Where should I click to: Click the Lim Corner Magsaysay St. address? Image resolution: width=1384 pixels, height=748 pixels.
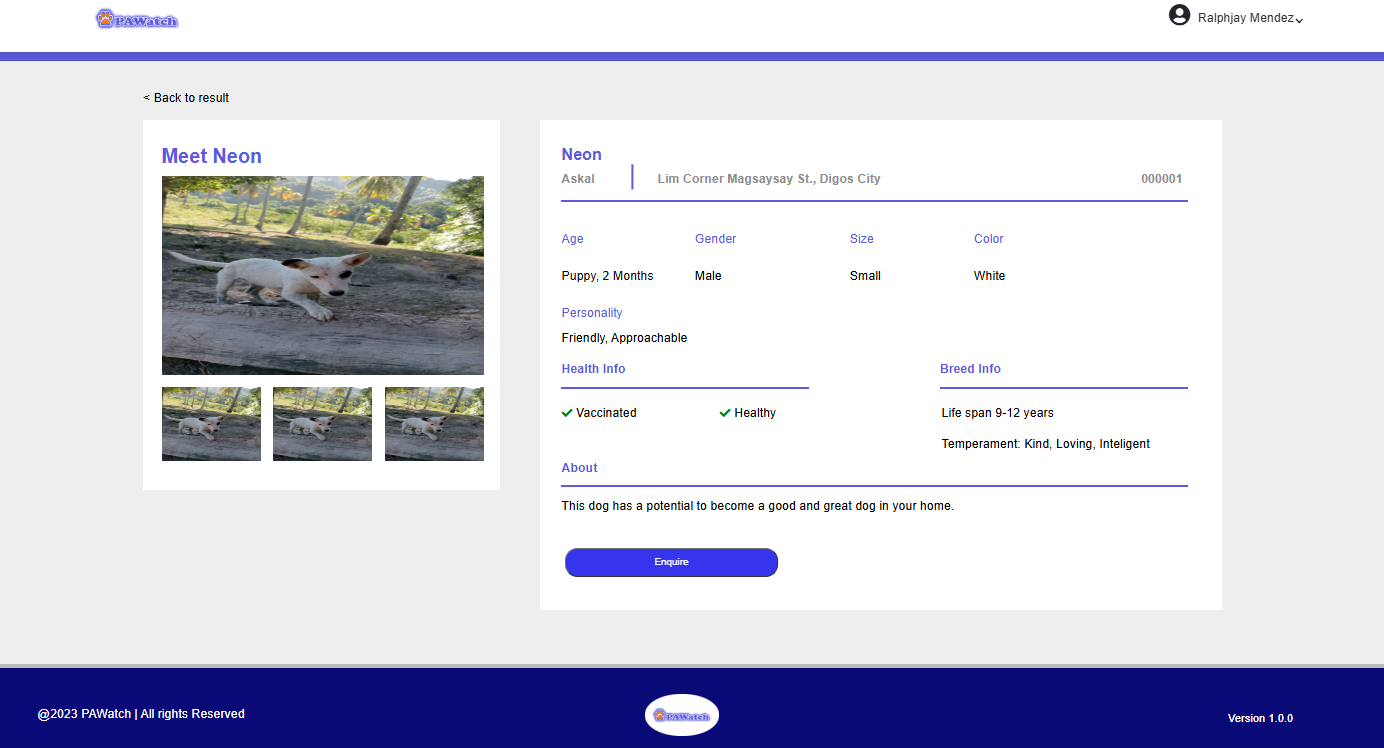point(768,179)
